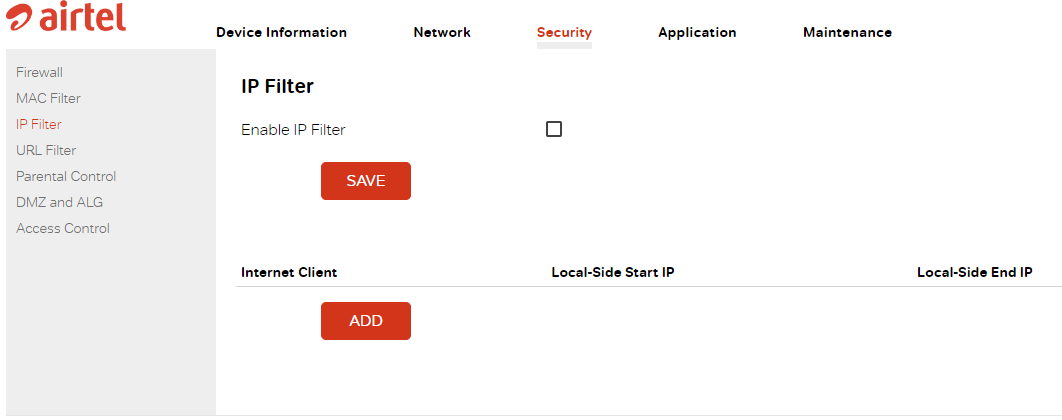Image resolution: width=1062 pixels, height=420 pixels.
Task: Open the Device Information tab
Action: click(x=281, y=33)
